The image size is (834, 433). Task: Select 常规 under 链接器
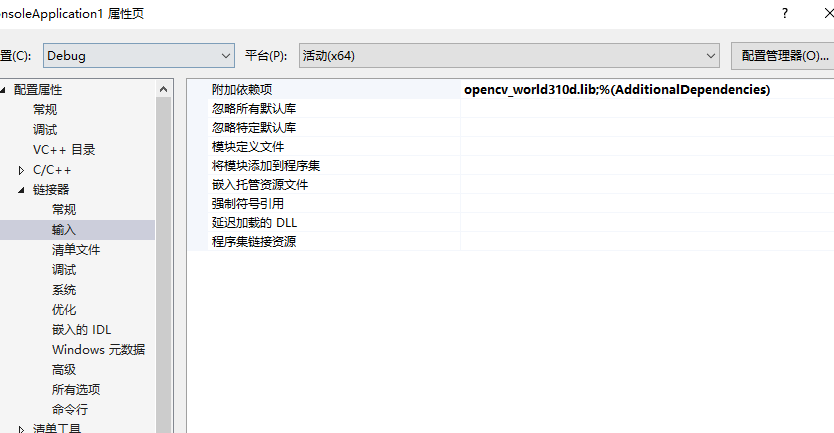click(x=64, y=210)
